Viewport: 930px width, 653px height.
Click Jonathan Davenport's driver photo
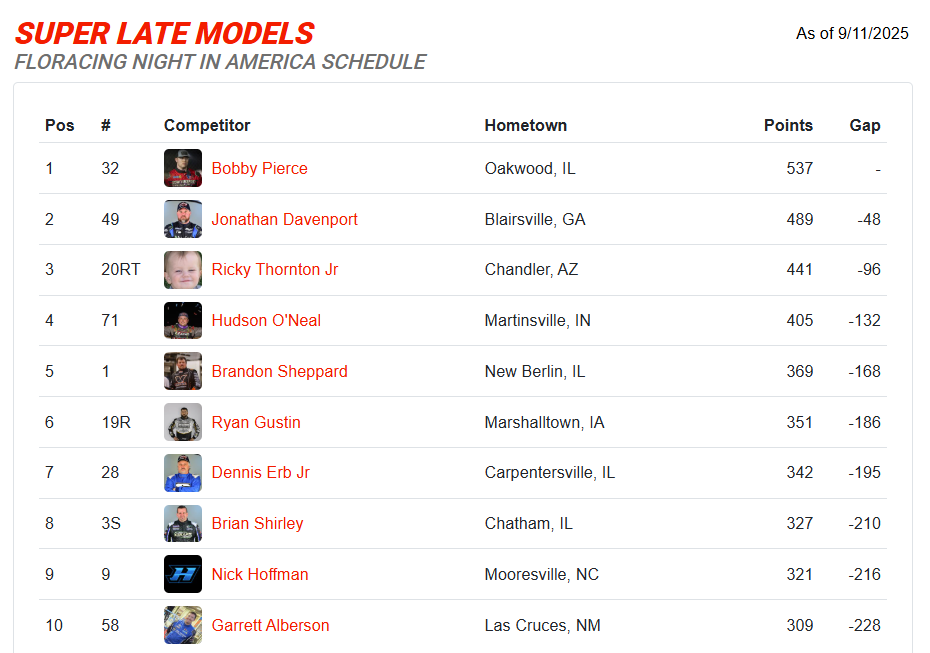[x=183, y=219]
